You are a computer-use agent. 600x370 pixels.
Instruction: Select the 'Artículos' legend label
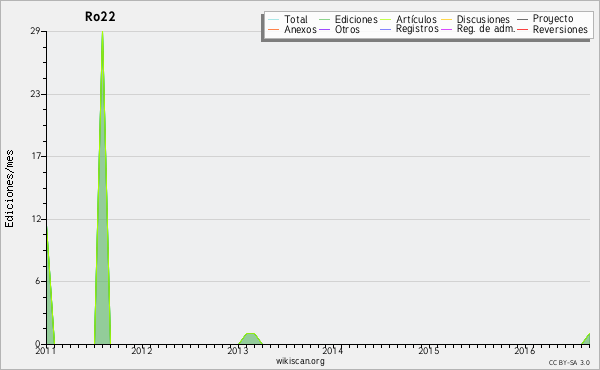coord(416,19)
